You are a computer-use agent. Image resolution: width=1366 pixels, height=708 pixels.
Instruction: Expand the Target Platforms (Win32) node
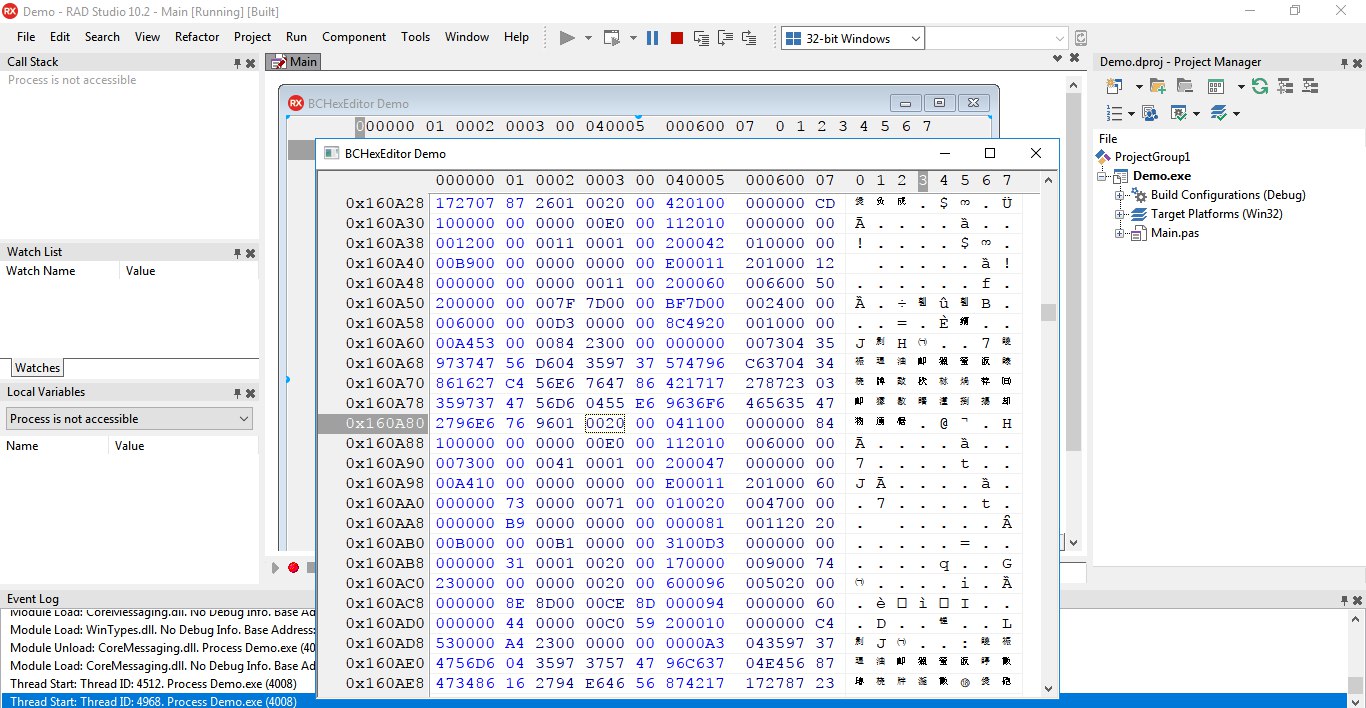pyautogui.click(x=1121, y=214)
